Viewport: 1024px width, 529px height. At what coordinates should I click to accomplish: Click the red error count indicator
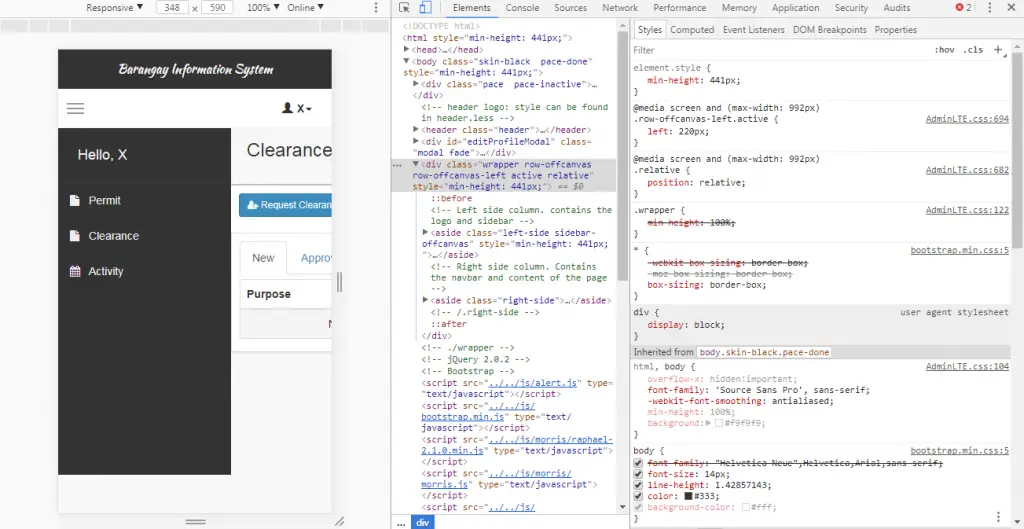963,8
